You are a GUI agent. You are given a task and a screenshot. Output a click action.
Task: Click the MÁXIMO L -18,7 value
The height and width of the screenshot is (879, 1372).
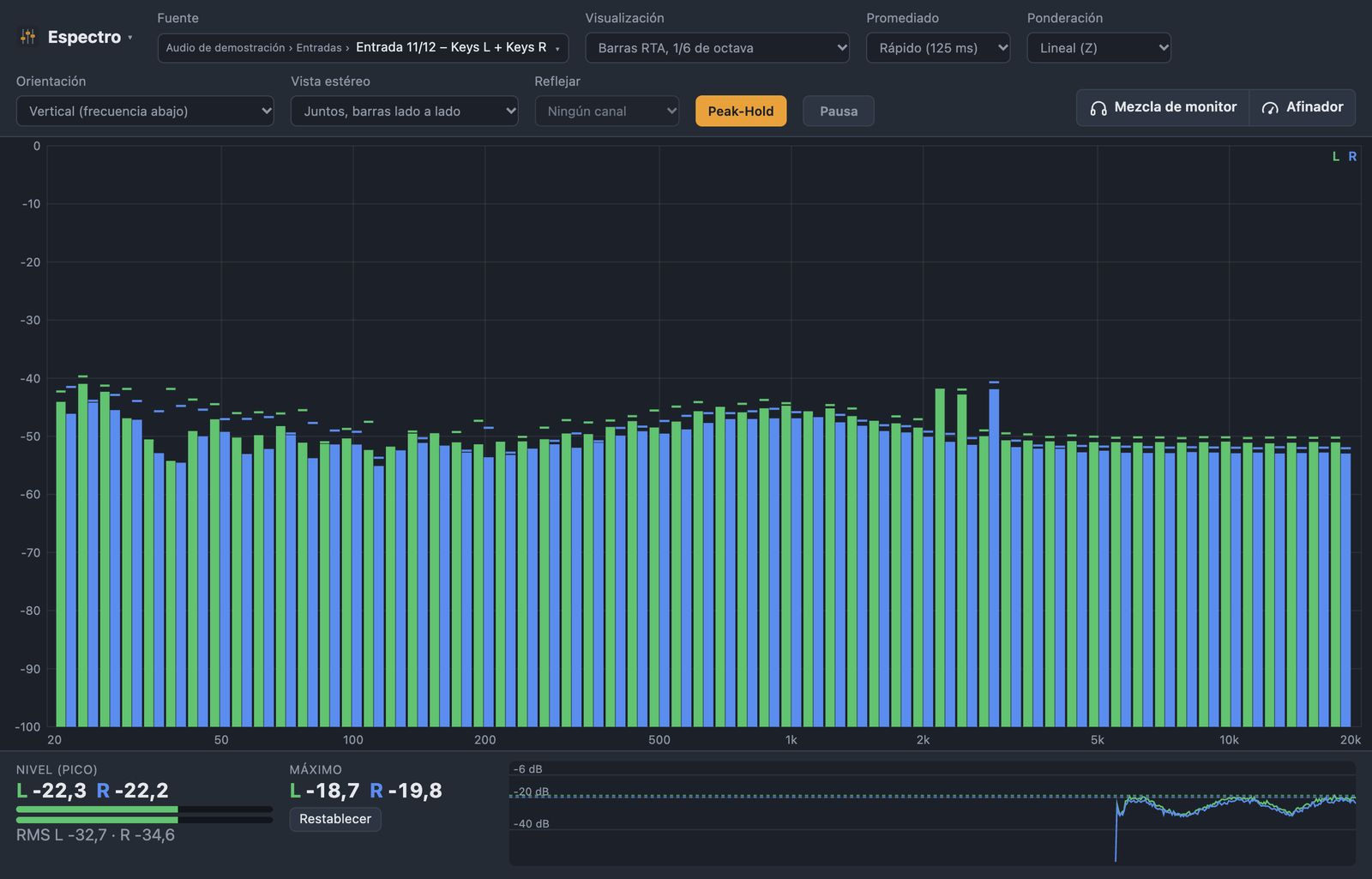324,791
